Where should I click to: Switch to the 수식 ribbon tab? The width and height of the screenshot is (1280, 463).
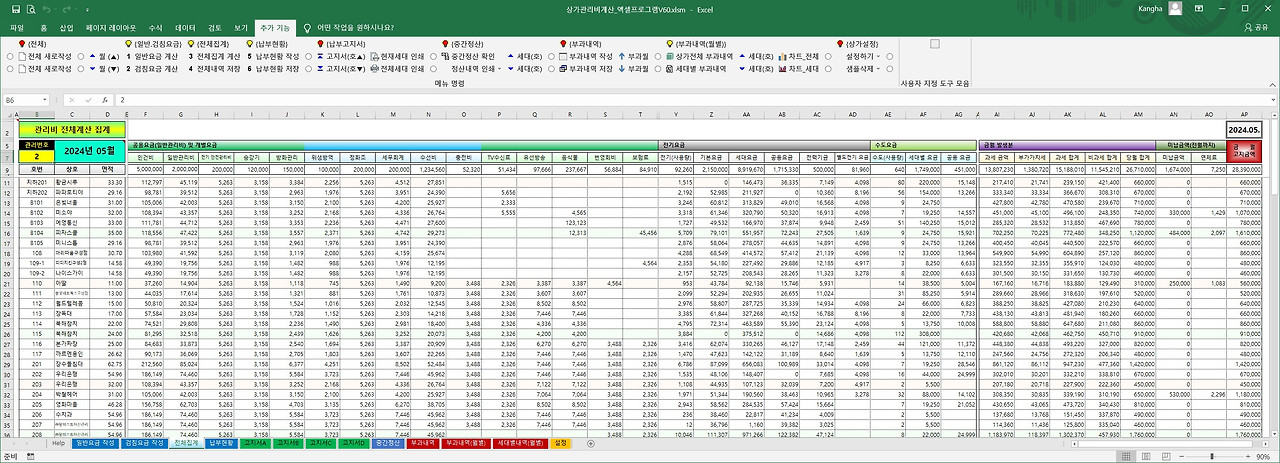155,28
